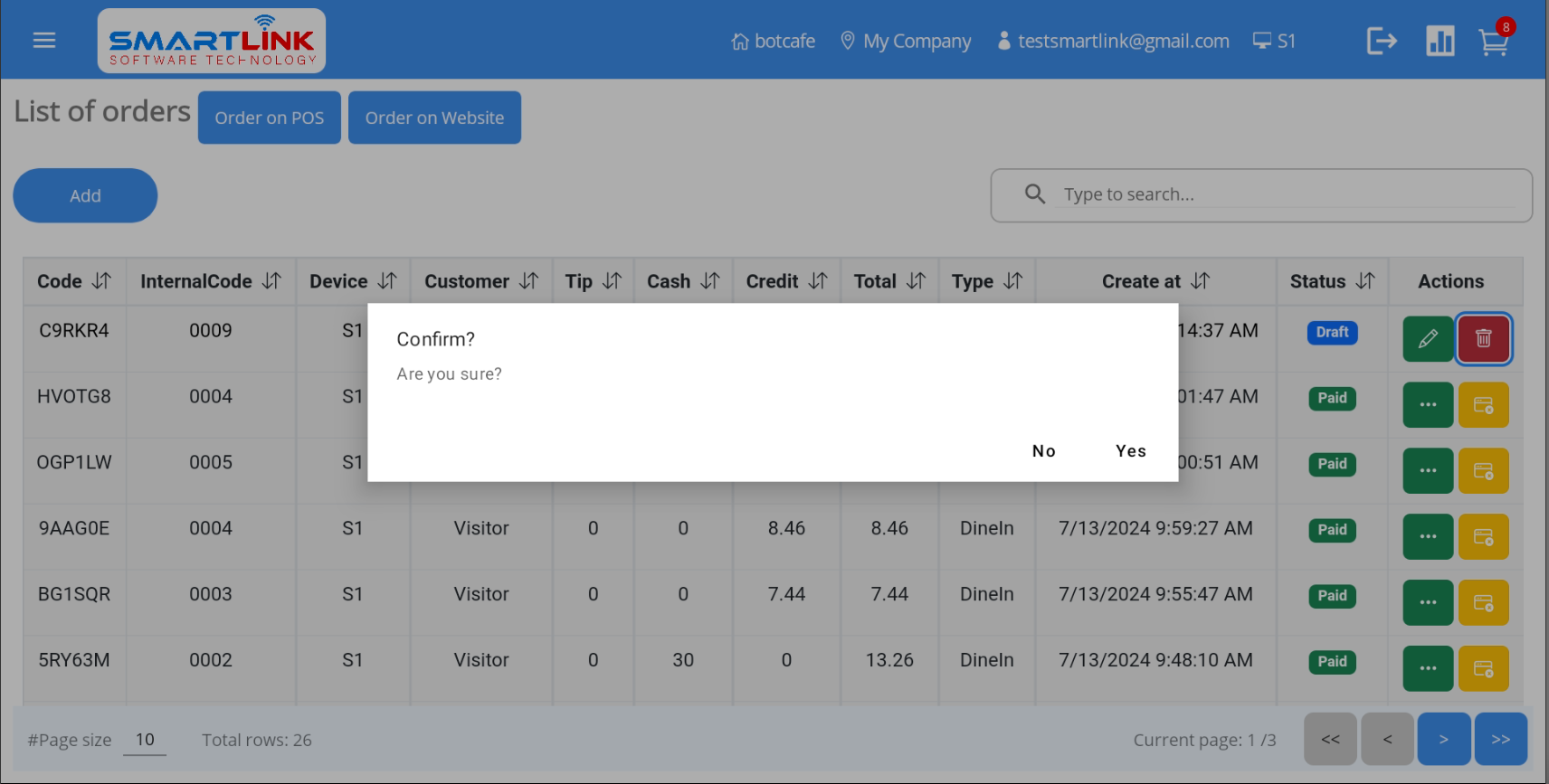
Task: Open more options for order 9AAG0E
Action: click(1428, 537)
